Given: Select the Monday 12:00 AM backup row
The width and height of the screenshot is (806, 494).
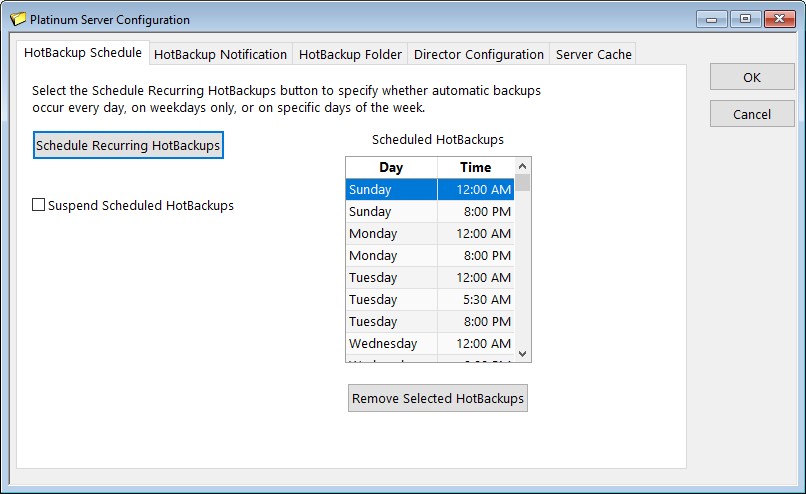Looking at the screenshot, I should (x=429, y=234).
